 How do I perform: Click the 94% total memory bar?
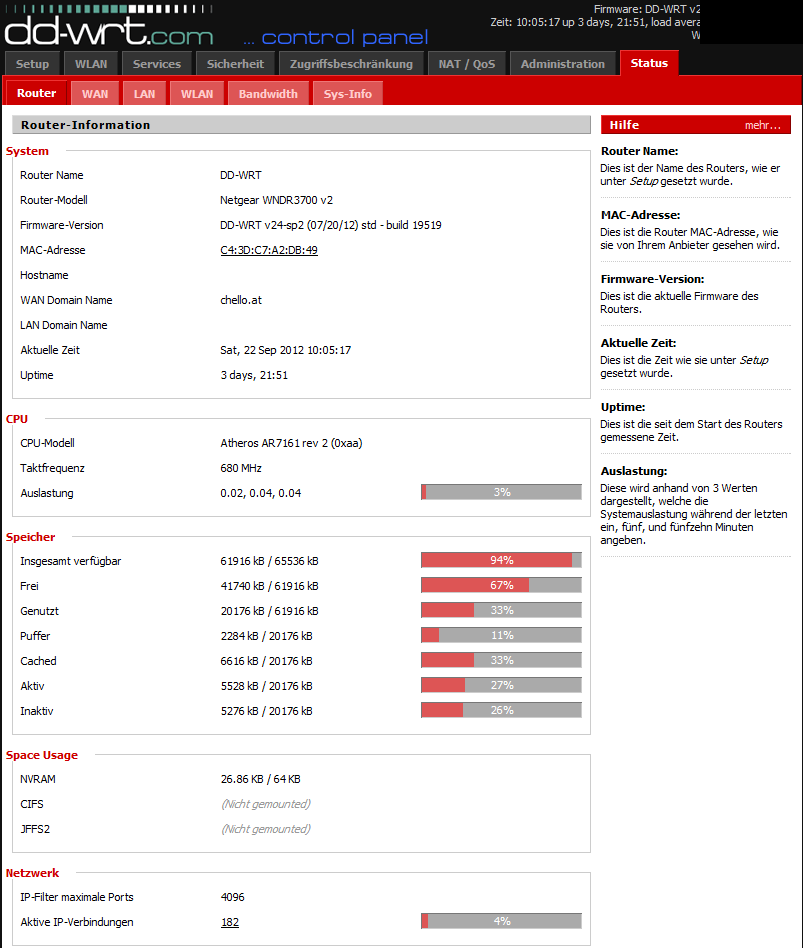point(501,560)
